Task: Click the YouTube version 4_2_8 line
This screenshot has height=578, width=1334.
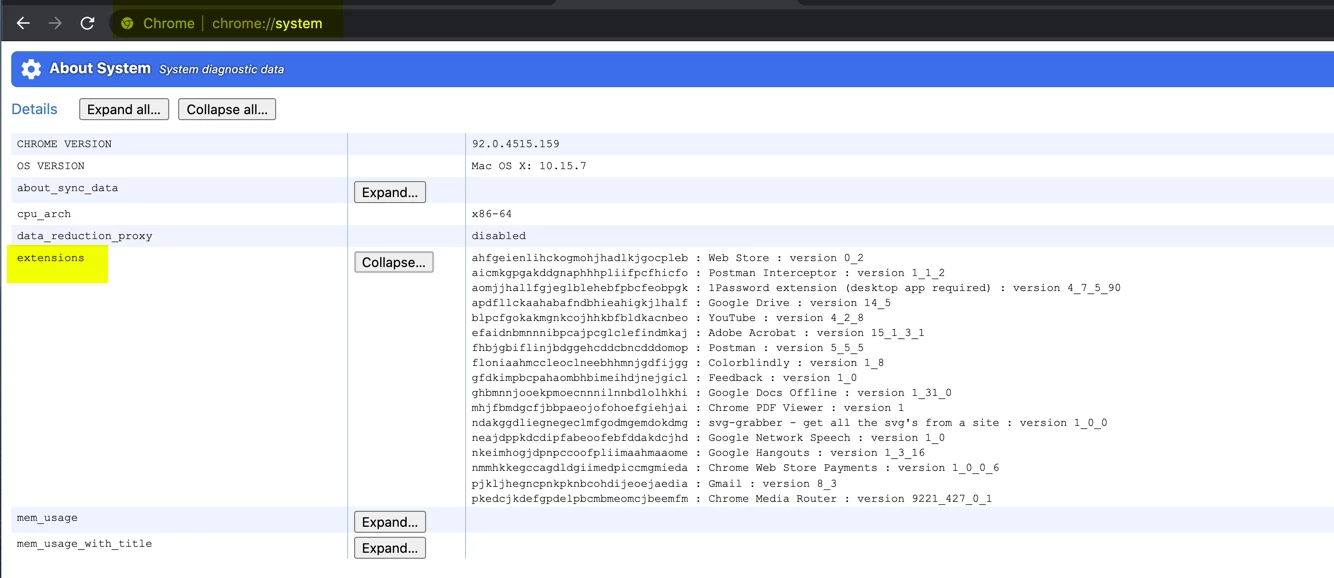Action: click(668, 318)
